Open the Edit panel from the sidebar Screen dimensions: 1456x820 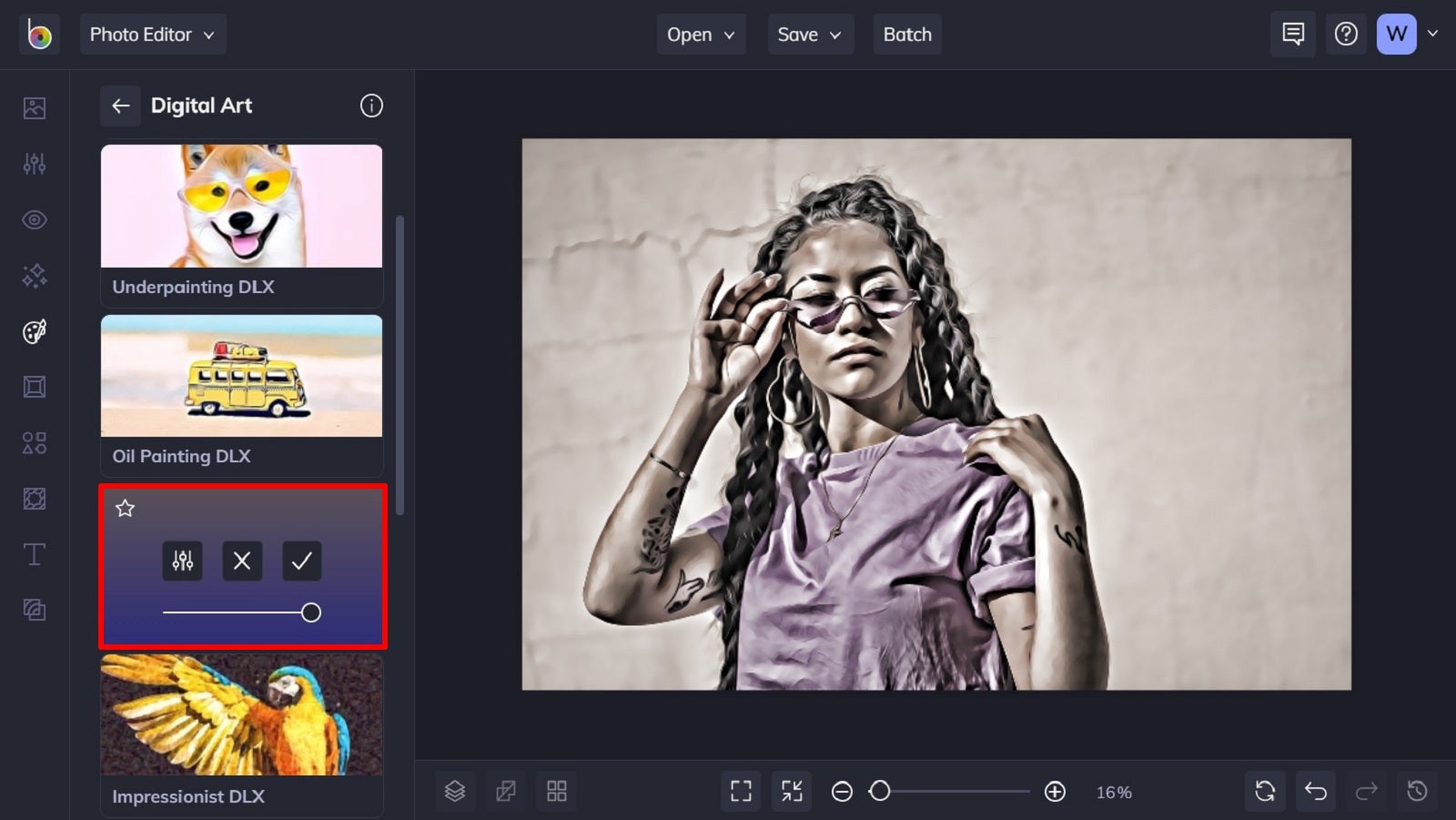click(x=34, y=164)
